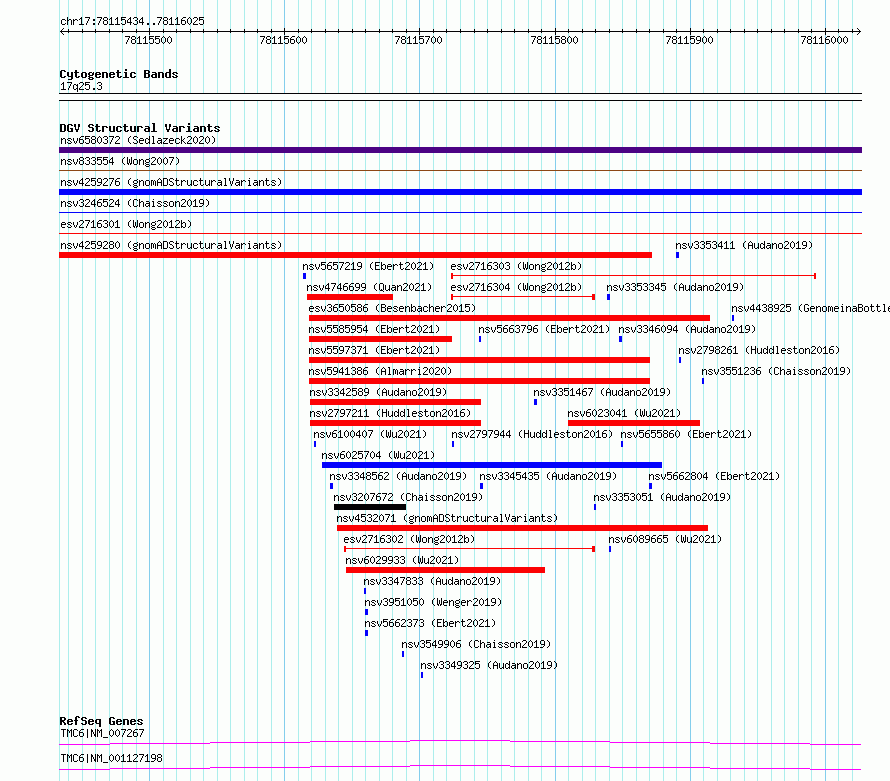Click the nsv4438925 GenomeinaBottle label
The height and width of the screenshot is (781, 890).
(x=810, y=308)
